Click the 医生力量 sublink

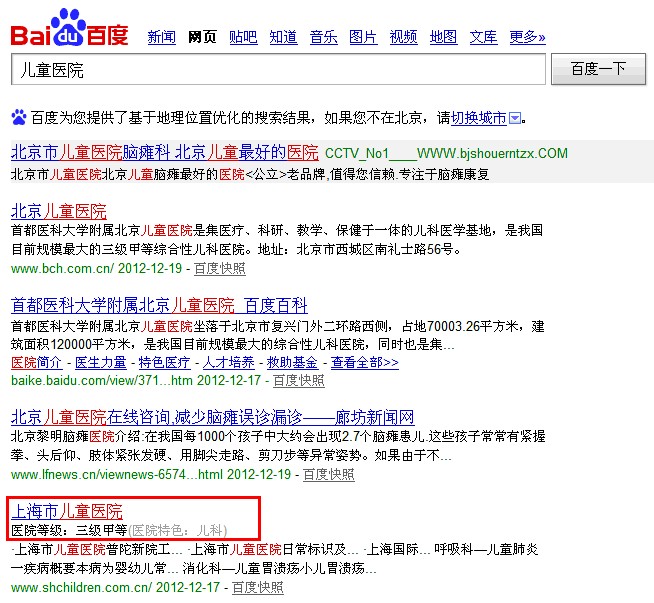click(x=101, y=362)
